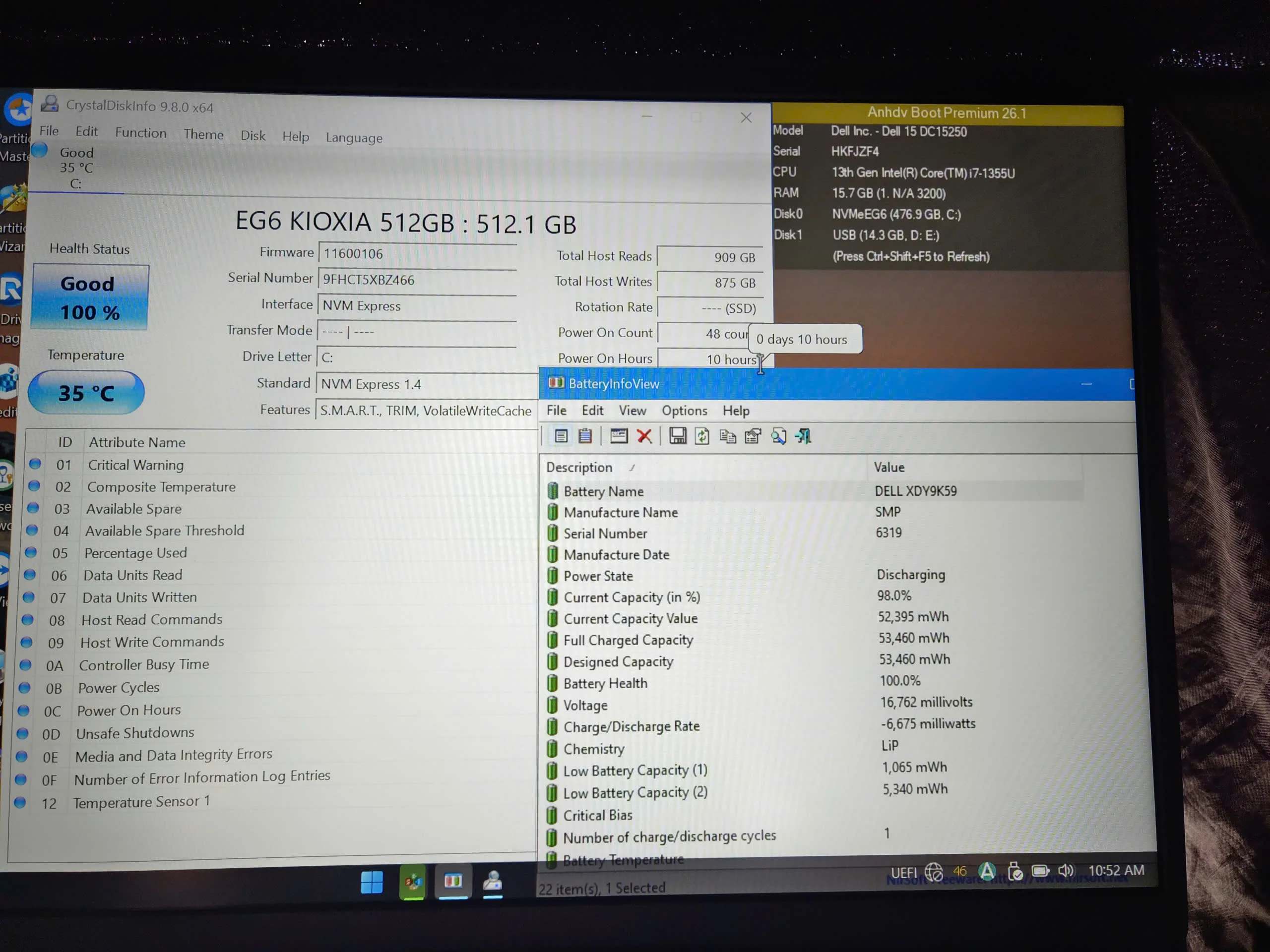Click the choose columns window icon in BatteryInfoView
The image size is (1270, 952).
[618, 436]
